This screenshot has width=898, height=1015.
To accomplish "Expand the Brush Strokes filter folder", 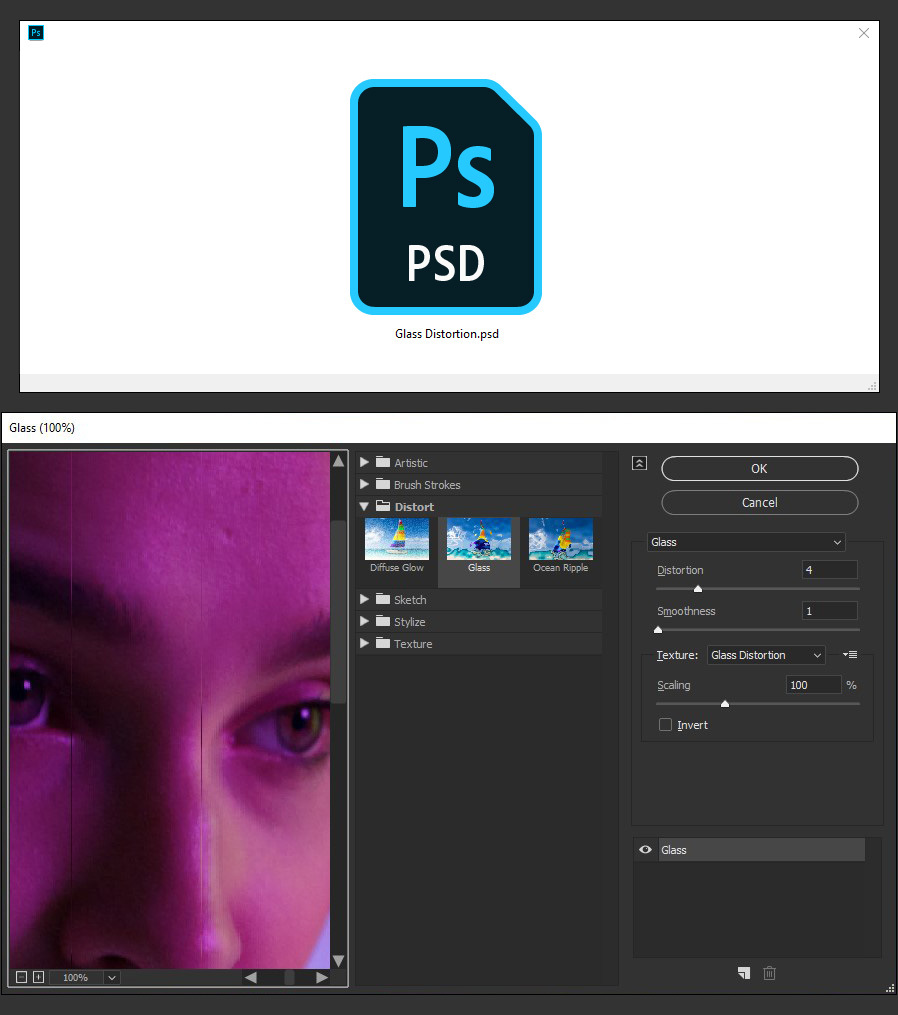I will click(x=365, y=484).
